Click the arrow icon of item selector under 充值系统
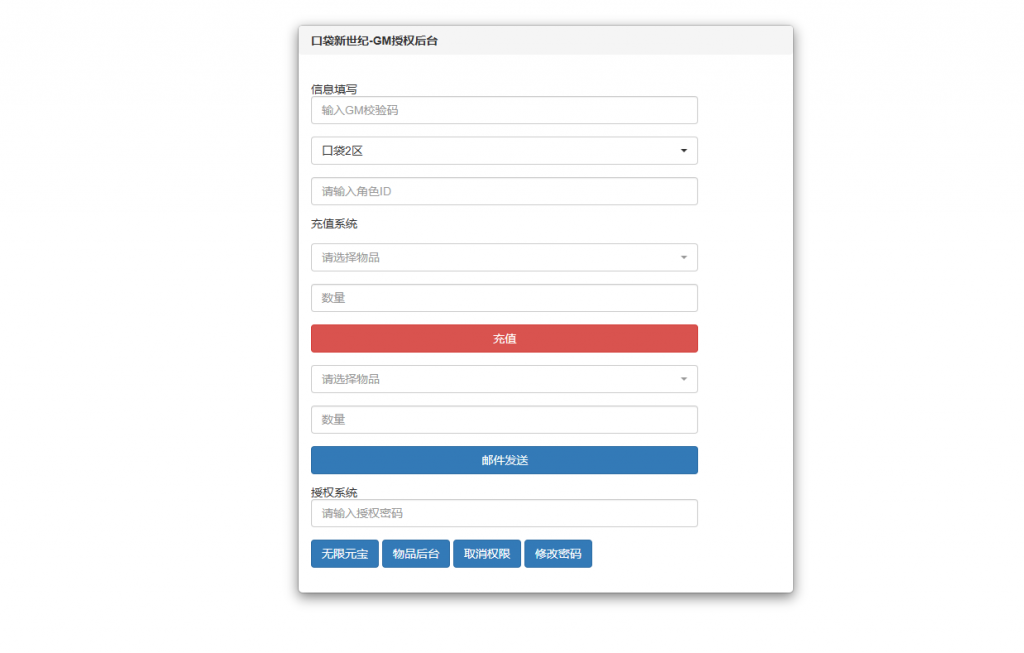 684,258
